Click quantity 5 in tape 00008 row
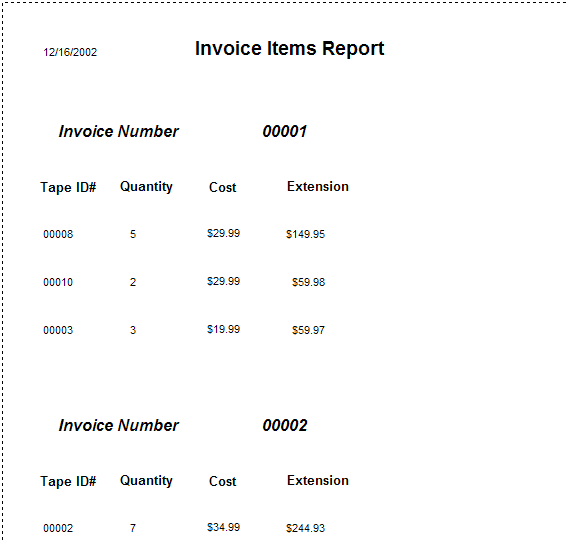The image size is (568, 541). click(133, 234)
